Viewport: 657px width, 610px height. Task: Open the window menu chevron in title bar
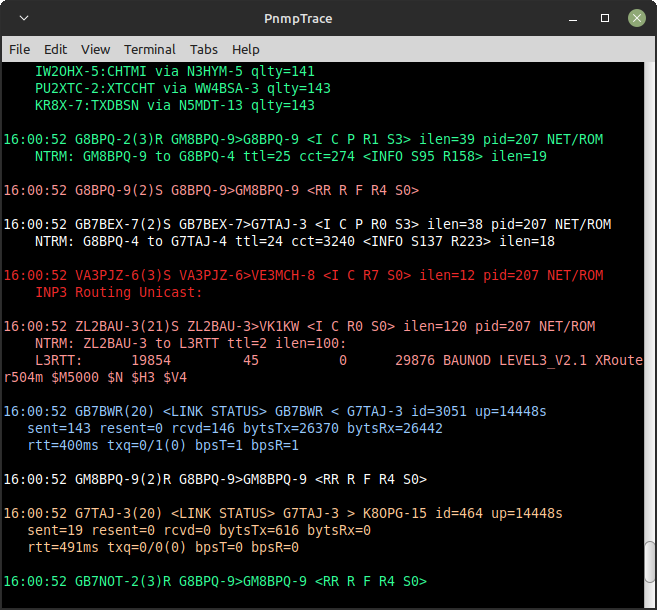[x=23, y=18]
